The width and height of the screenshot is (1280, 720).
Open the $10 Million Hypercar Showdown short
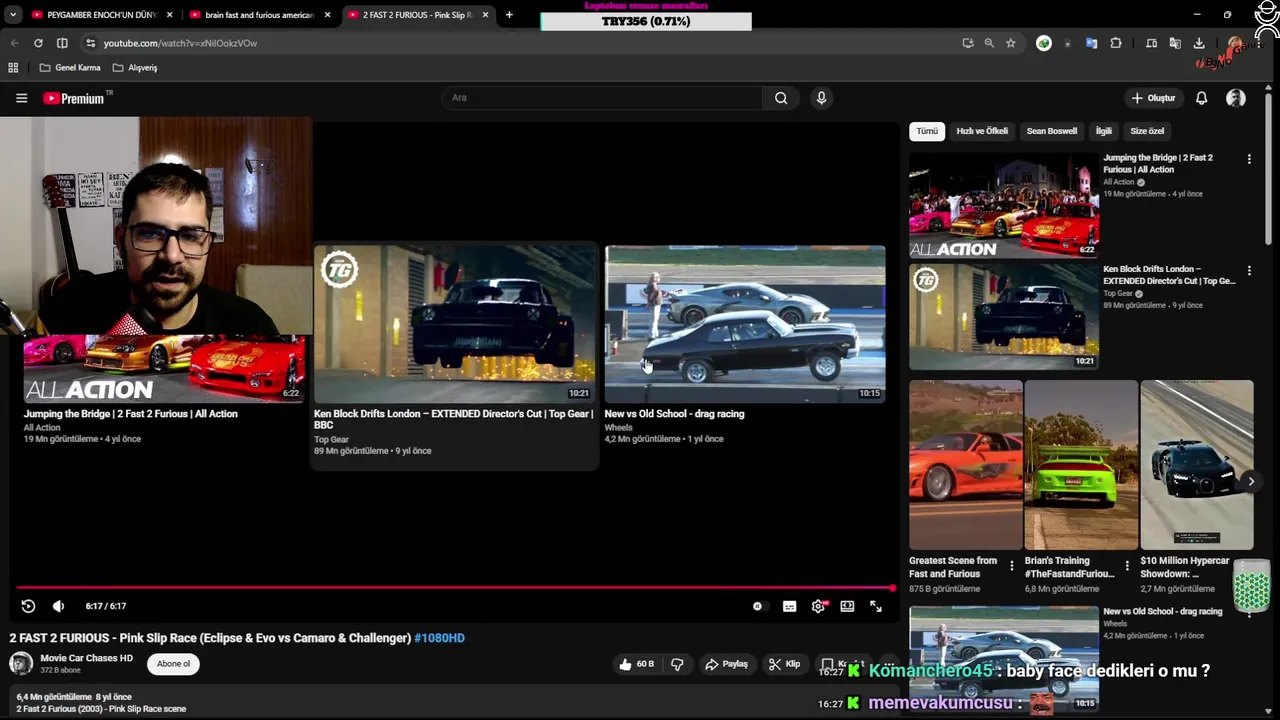click(1197, 464)
